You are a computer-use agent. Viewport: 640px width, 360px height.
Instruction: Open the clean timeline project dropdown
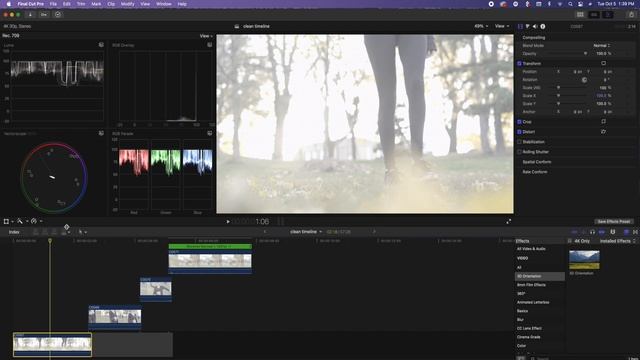[x=306, y=231]
